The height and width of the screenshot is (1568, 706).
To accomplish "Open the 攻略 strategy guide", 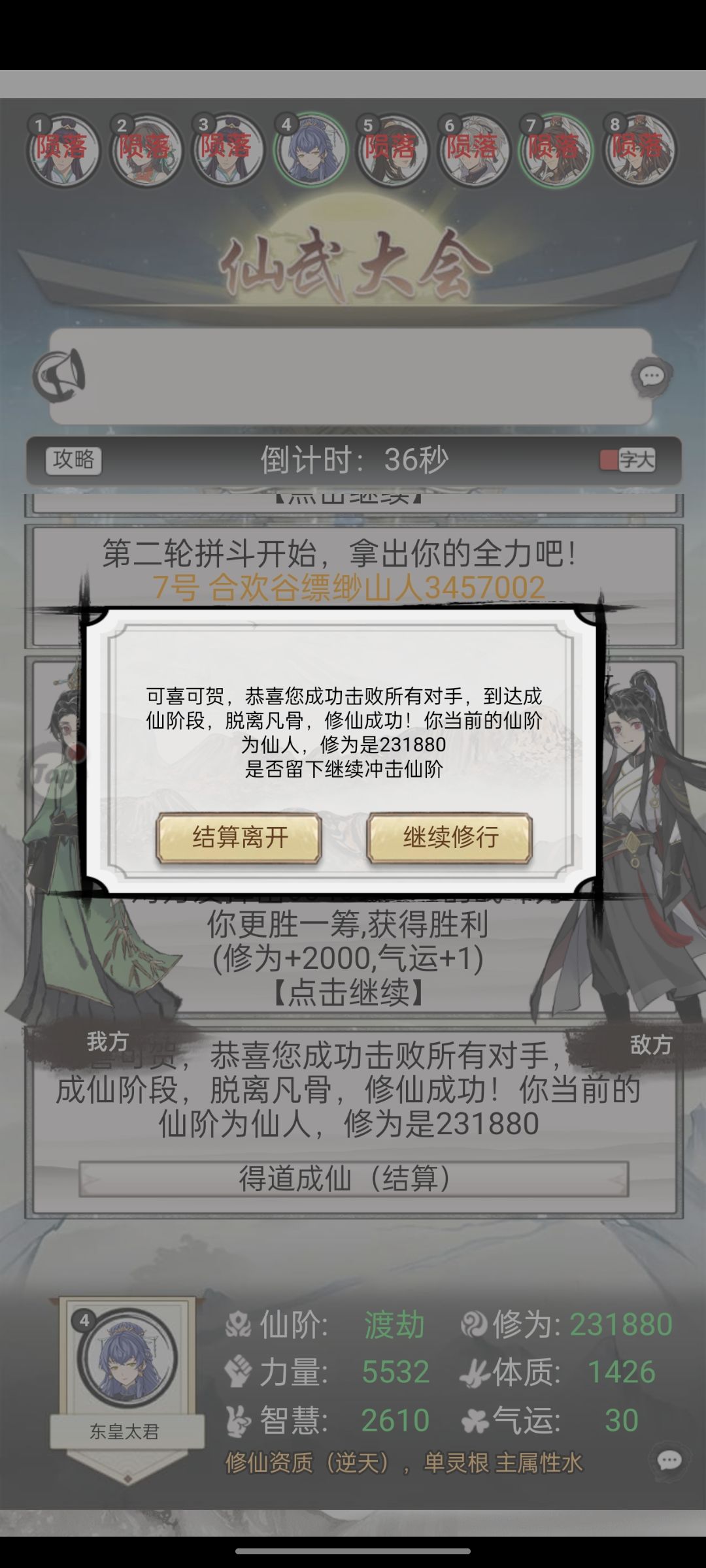I will coord(73,460).
